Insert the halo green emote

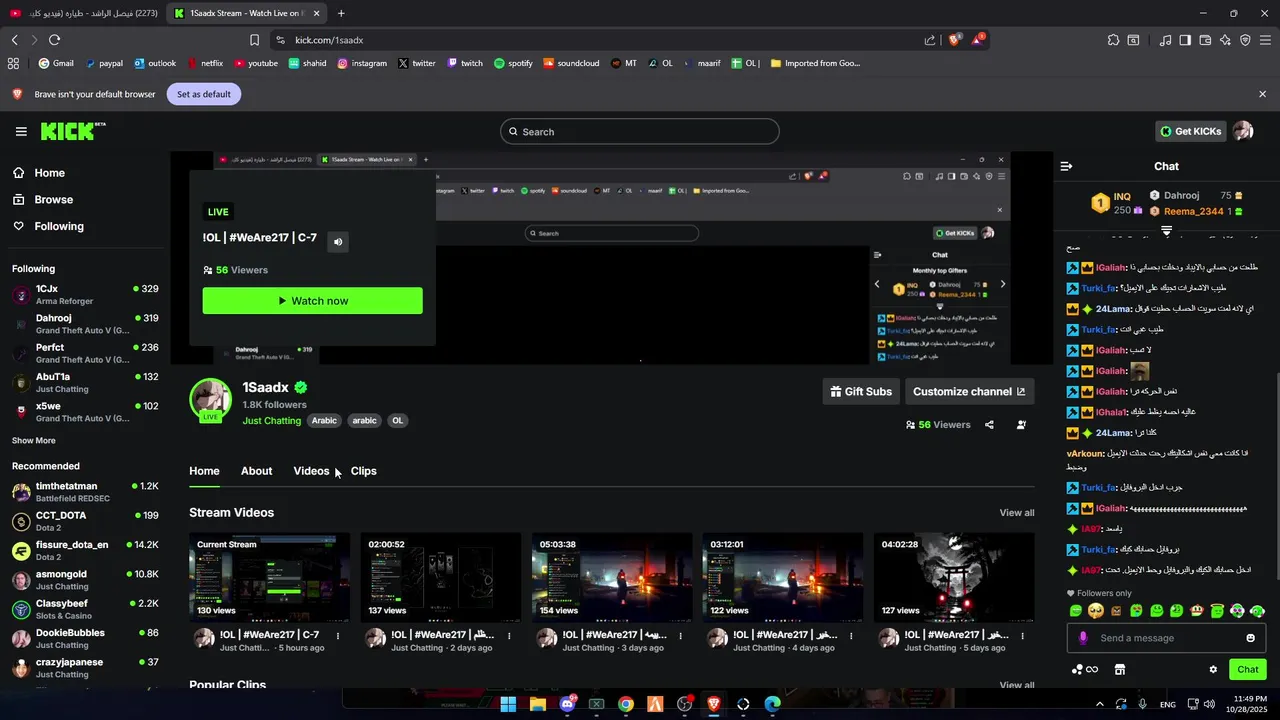(1217, 611)
